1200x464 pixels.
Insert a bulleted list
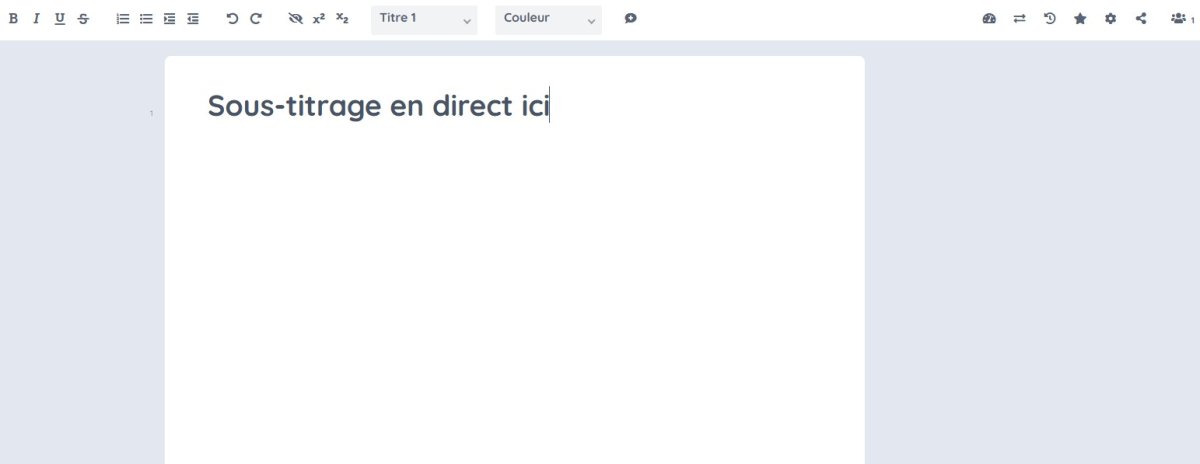tap(146, 19)
